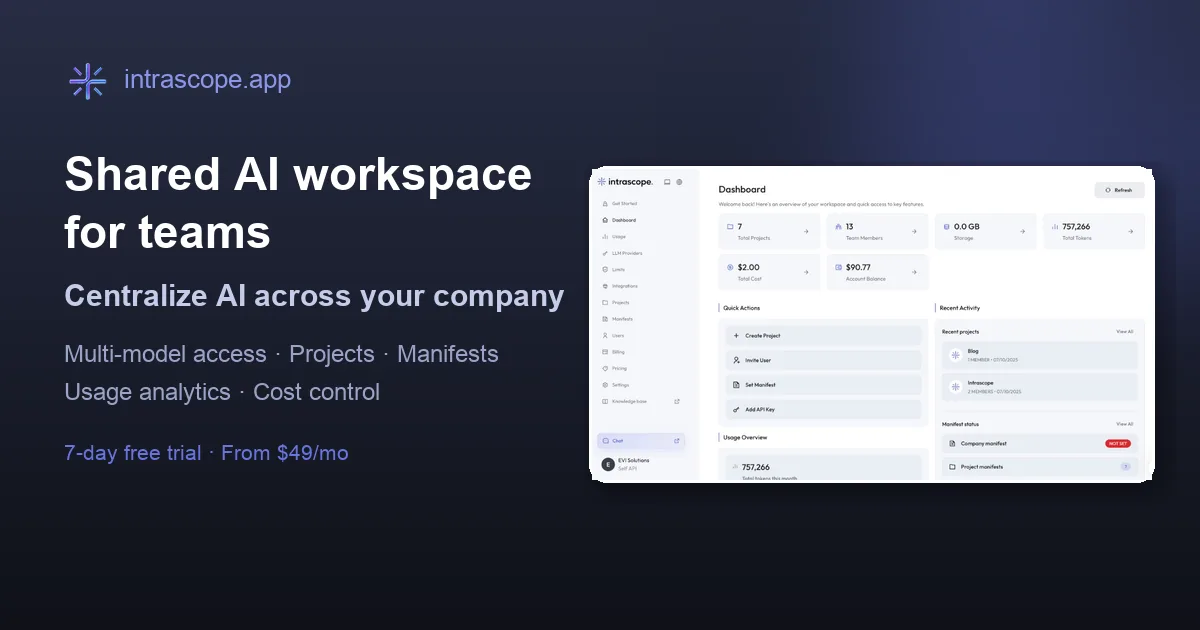Click the Set Manifest quick action

click(822, 385)
